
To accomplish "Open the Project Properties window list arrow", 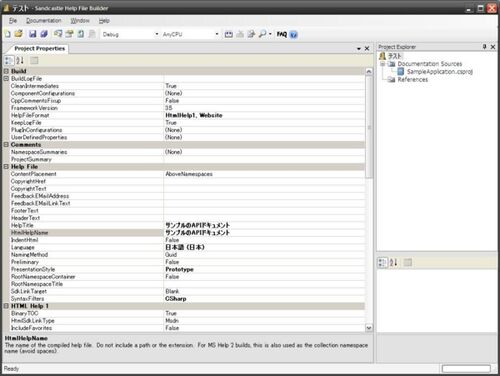I will 359,49.
